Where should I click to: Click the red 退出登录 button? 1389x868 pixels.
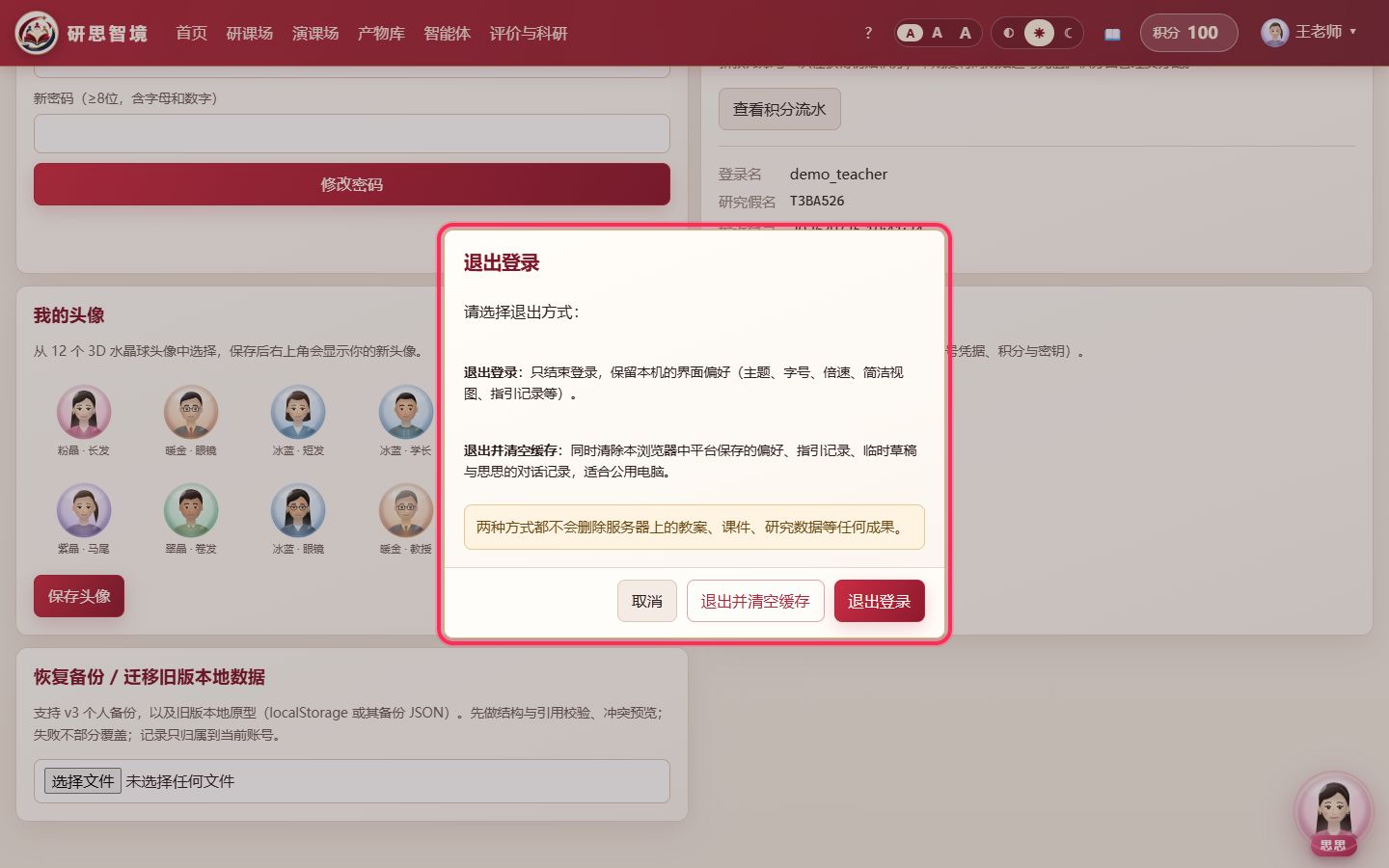[x=879, y=601]
